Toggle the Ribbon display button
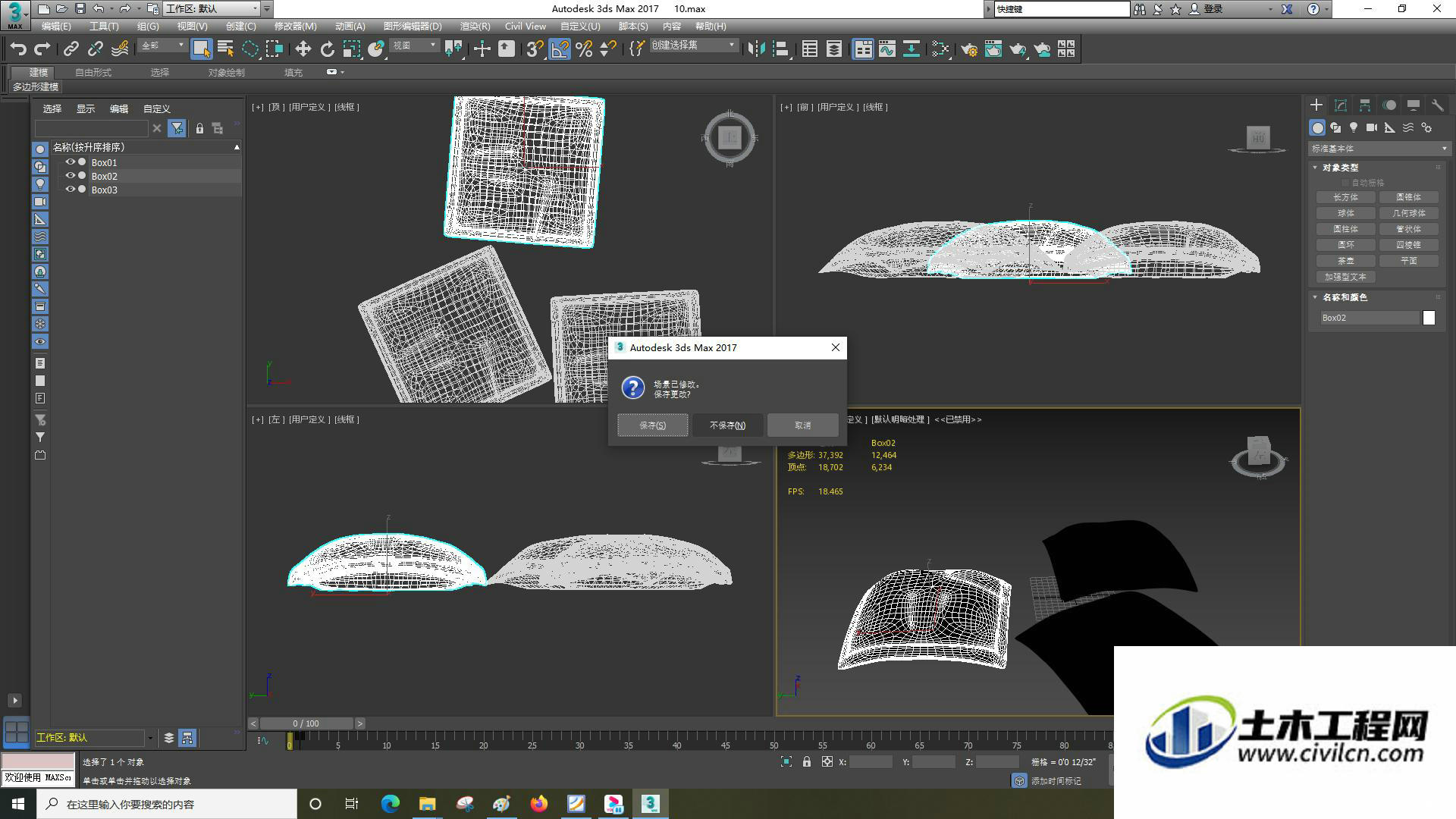This screenshot has width=1456, height=819. [863, 49]
